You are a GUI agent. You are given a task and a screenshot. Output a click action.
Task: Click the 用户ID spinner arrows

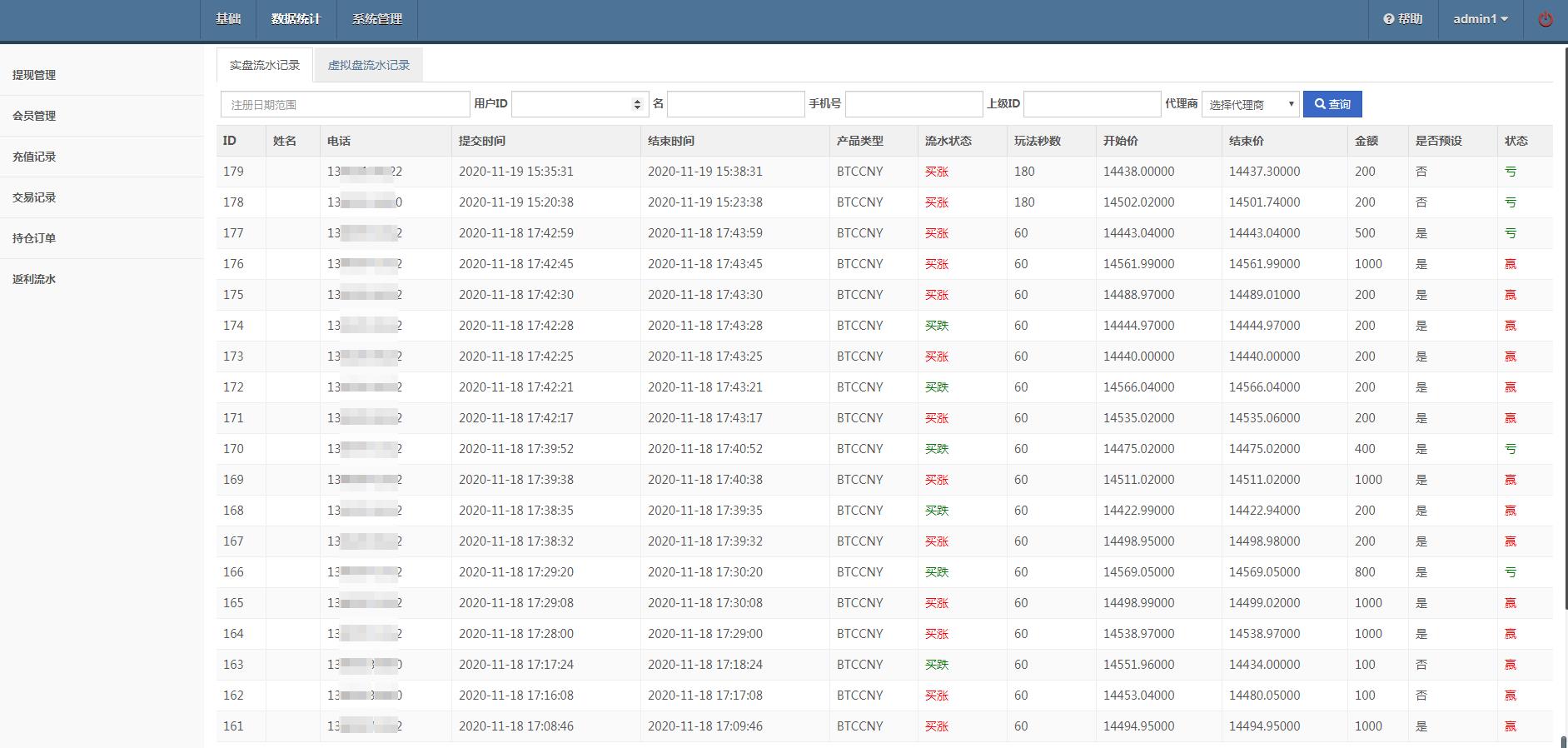(x=637, y=104)
